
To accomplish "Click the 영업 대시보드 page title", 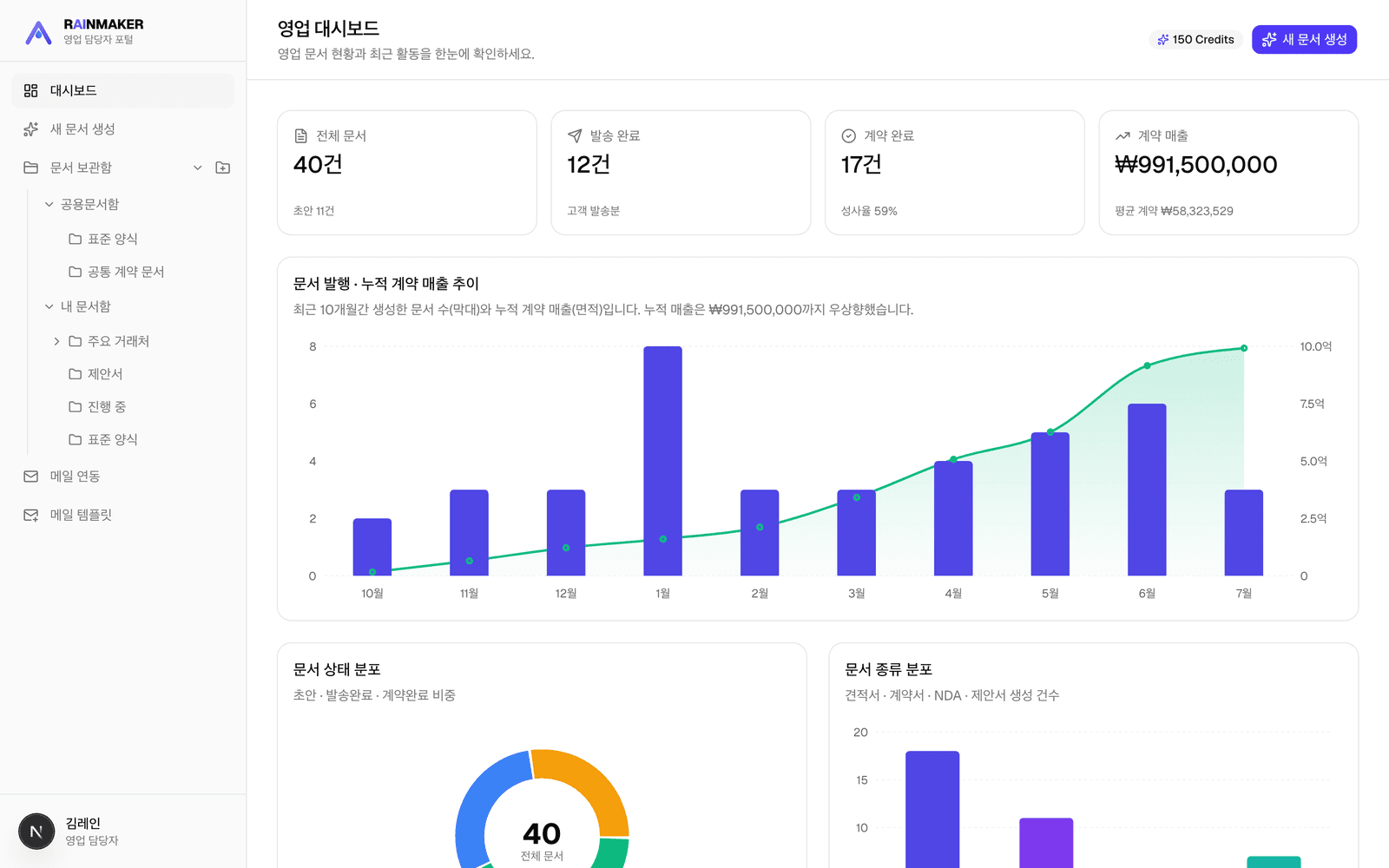I will click(328, 29).
